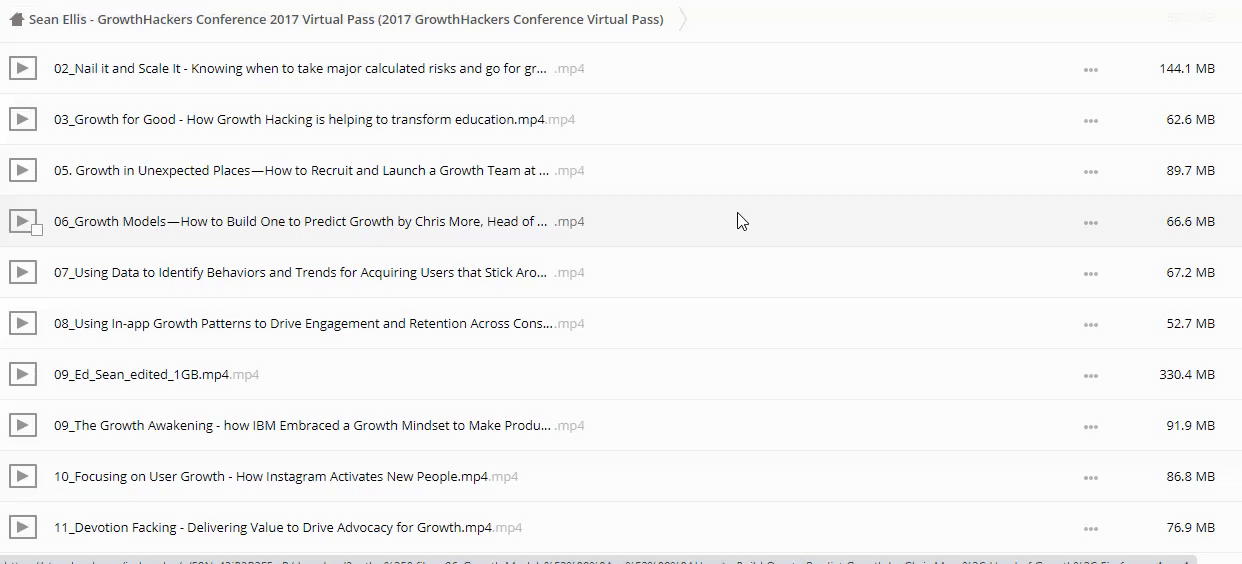Open 09_The Growth Awakening IBM file
The width and height of the screenshot is (1242, 564).
click(302, 426)
